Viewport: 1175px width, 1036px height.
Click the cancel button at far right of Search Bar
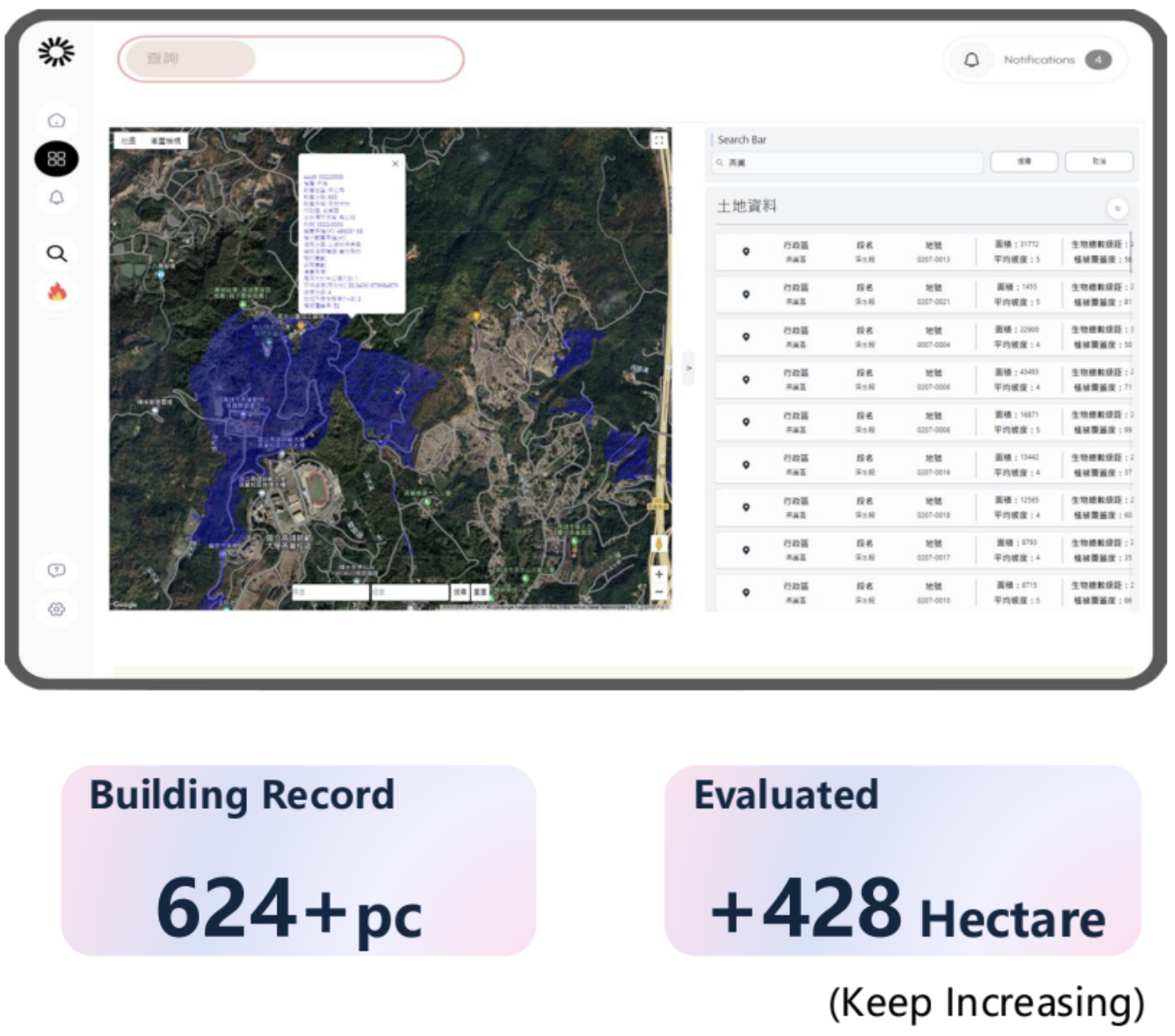click(x=1099, y=162)
